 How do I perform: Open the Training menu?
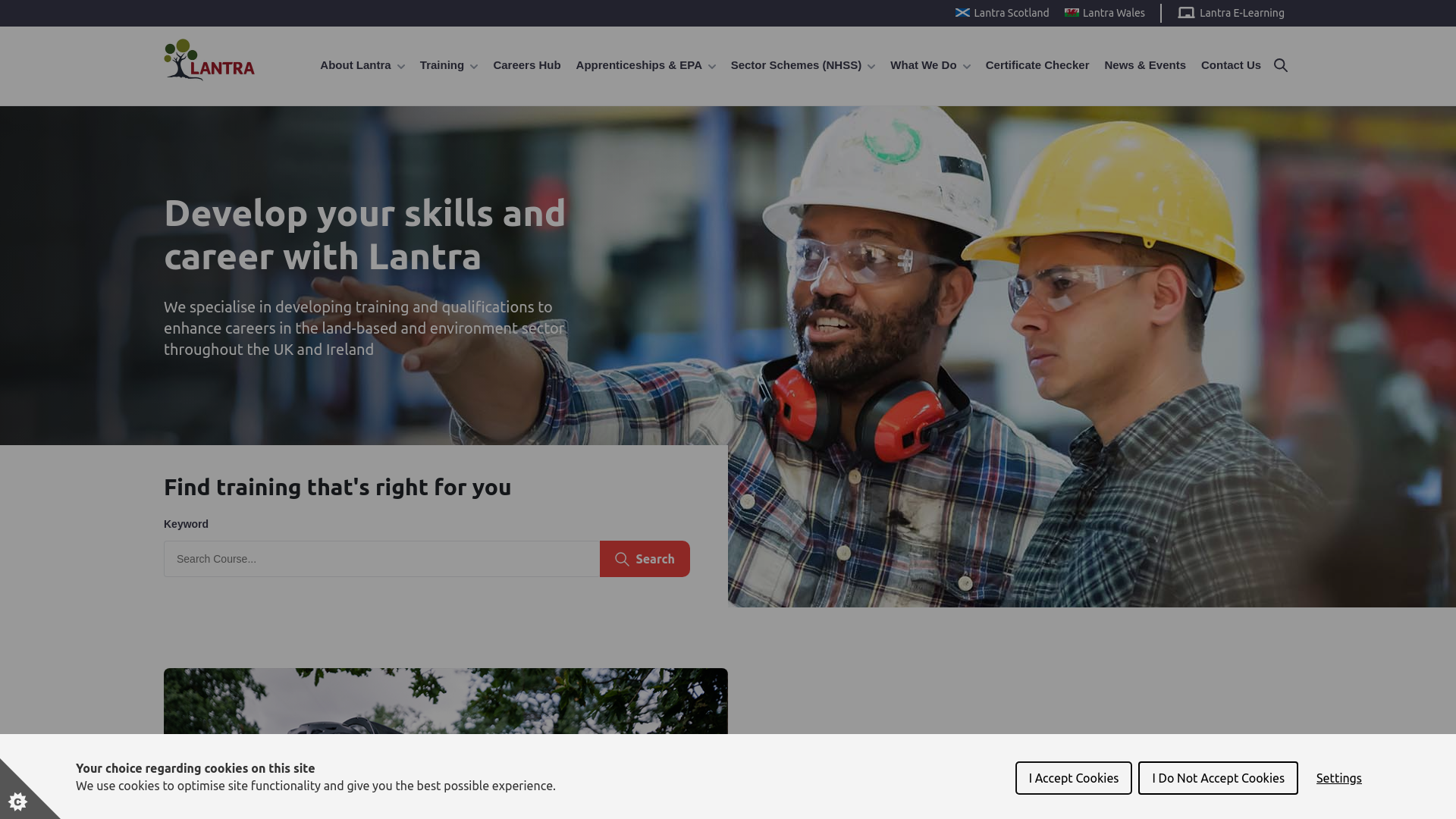pyautogui.click(x=442, y=65)
